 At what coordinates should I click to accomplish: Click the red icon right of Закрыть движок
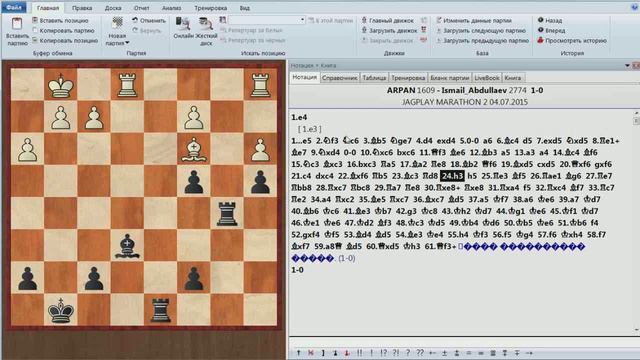[x=423, y=40]
